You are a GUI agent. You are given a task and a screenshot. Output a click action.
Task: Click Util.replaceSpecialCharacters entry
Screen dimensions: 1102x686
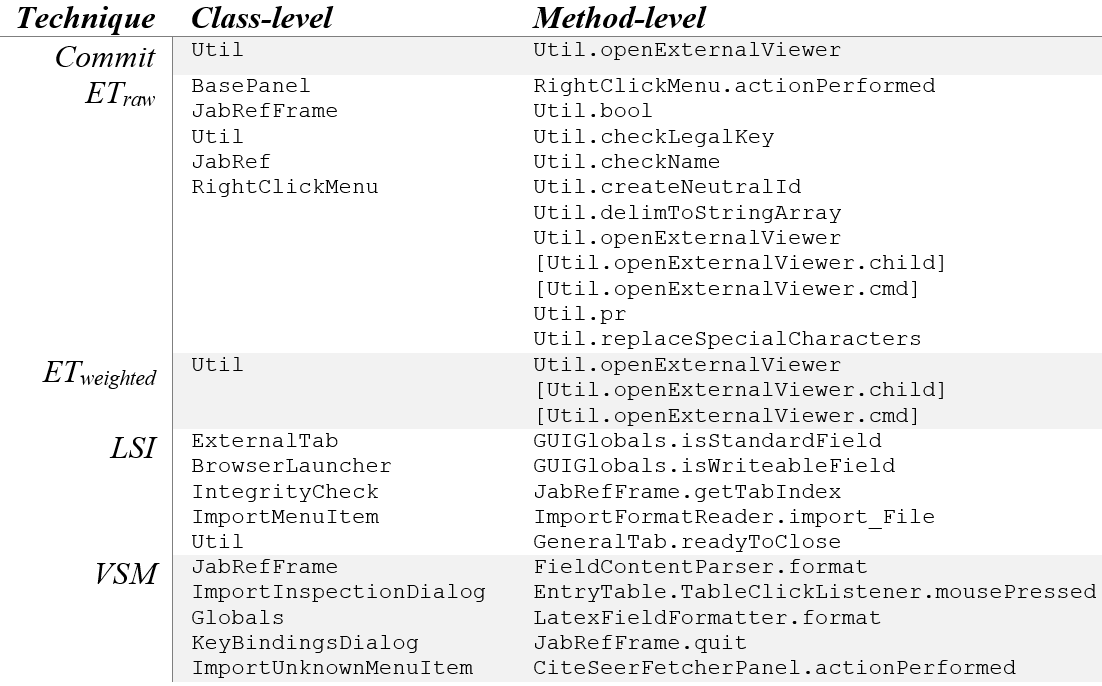click(727, 339)
